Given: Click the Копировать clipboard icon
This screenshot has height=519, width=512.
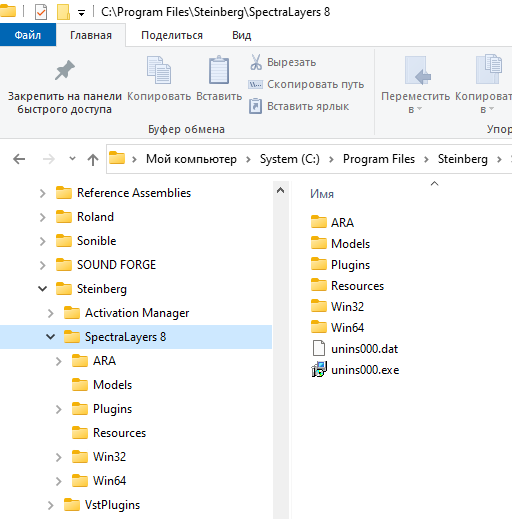Looking at the screenshot, I should tap(159, 70).
